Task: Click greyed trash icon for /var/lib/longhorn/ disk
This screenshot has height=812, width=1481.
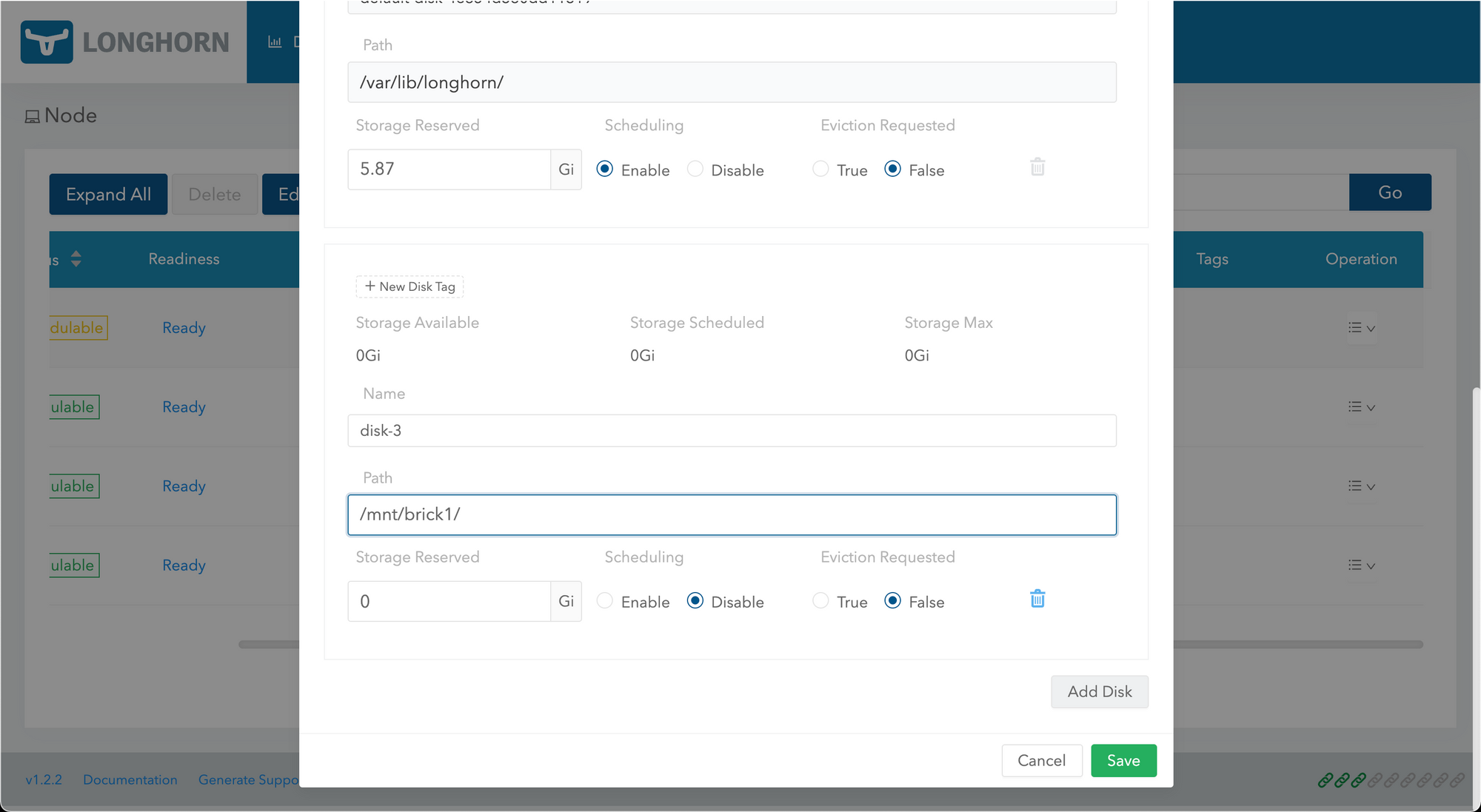Action: click(1037, 167)
